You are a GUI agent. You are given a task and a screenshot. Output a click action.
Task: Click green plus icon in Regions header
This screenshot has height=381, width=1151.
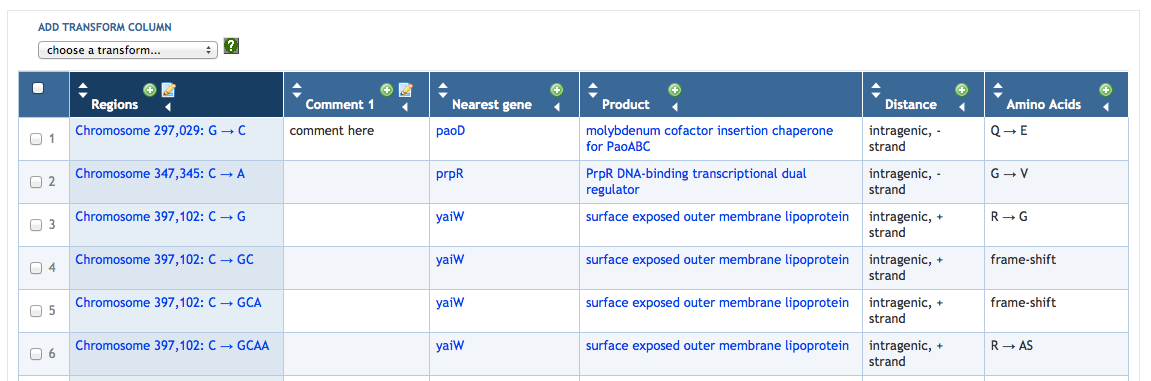(150, 90)
